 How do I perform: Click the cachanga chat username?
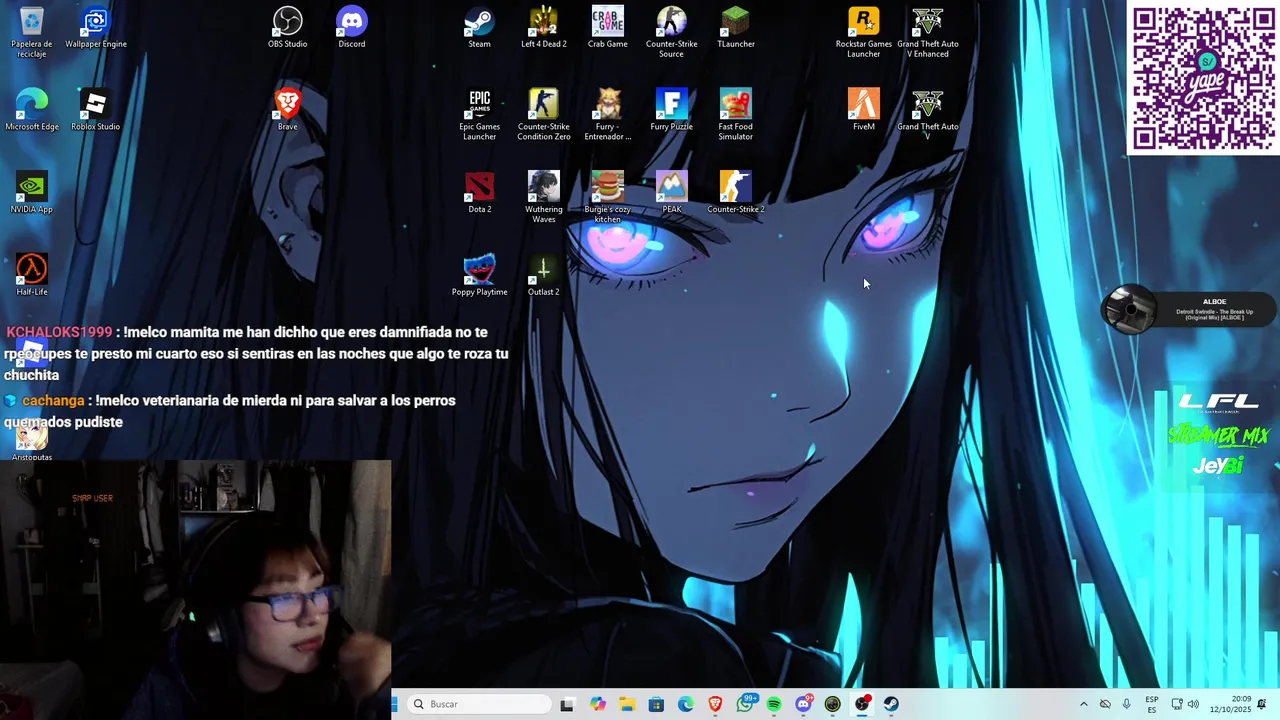tap(53, 400)
